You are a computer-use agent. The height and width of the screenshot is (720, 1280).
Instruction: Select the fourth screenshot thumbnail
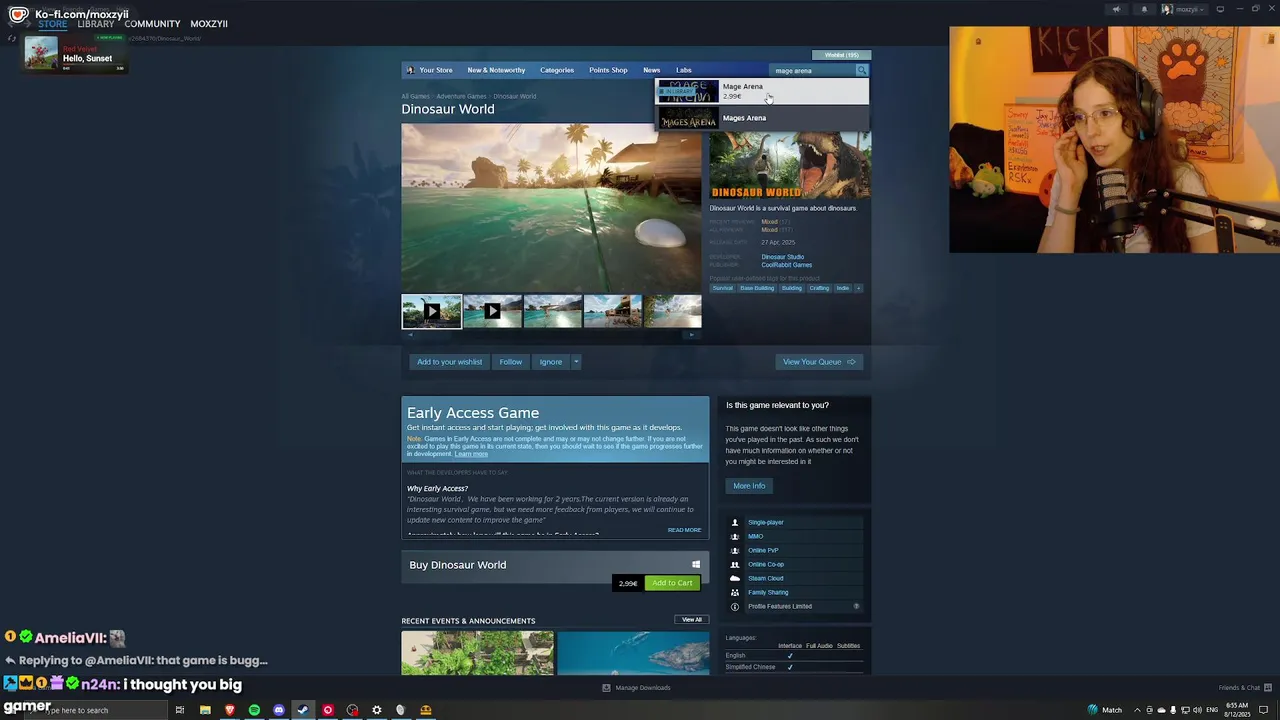613,311
